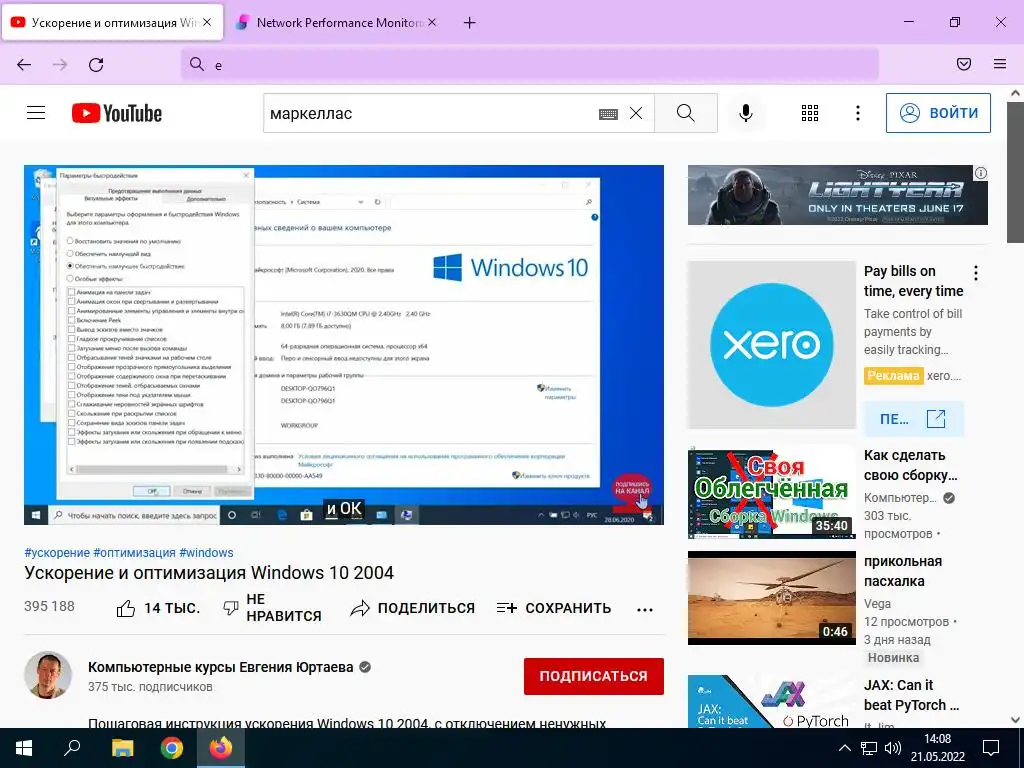Open more actions ellipsis under video
Image resolution: width=1024 pixels, height=768 pixels.
click(645, 609)
